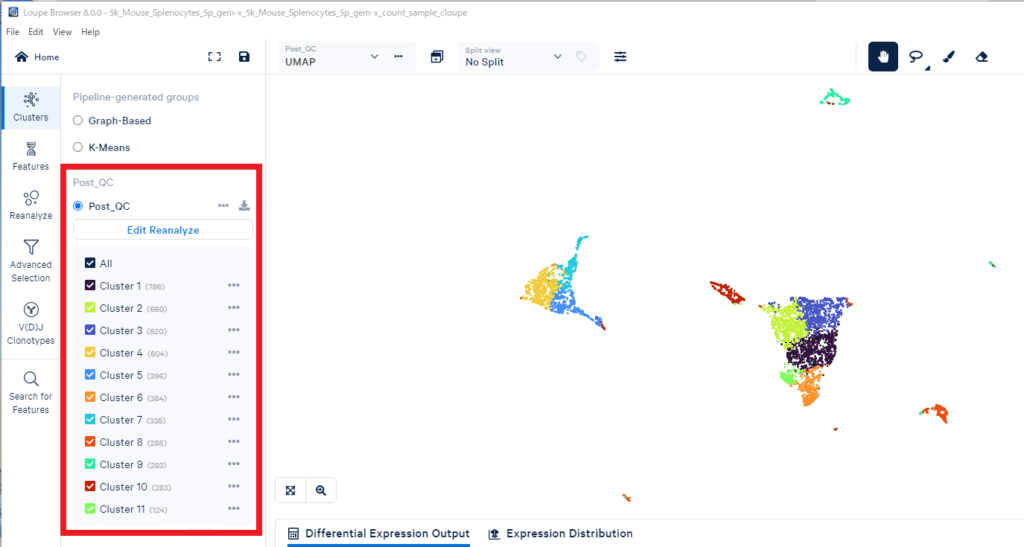Choose the eraser tool
1024x547 pixels.
click(x=981, y=57)
